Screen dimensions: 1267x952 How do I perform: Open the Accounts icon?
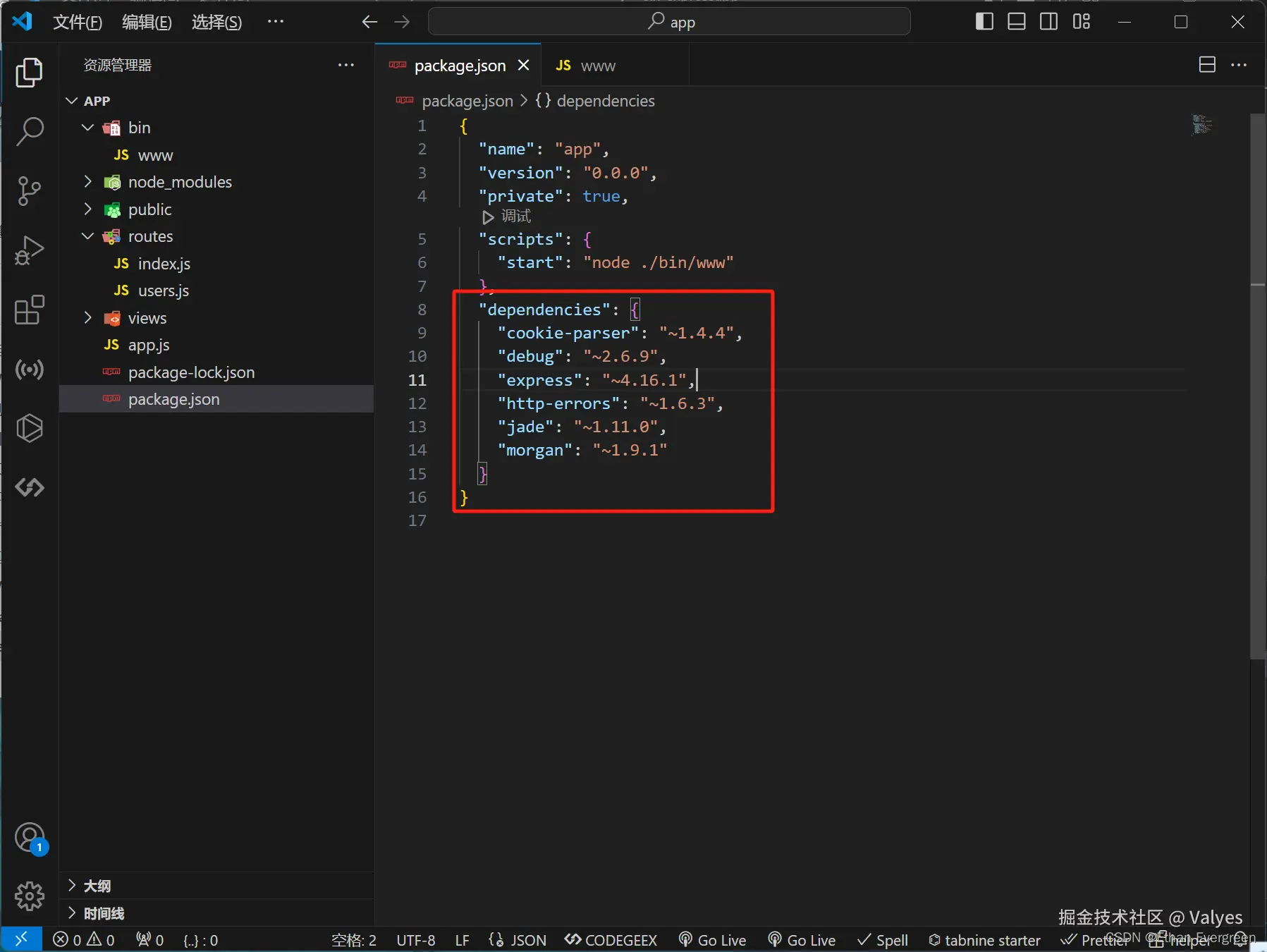coord(29,838)
